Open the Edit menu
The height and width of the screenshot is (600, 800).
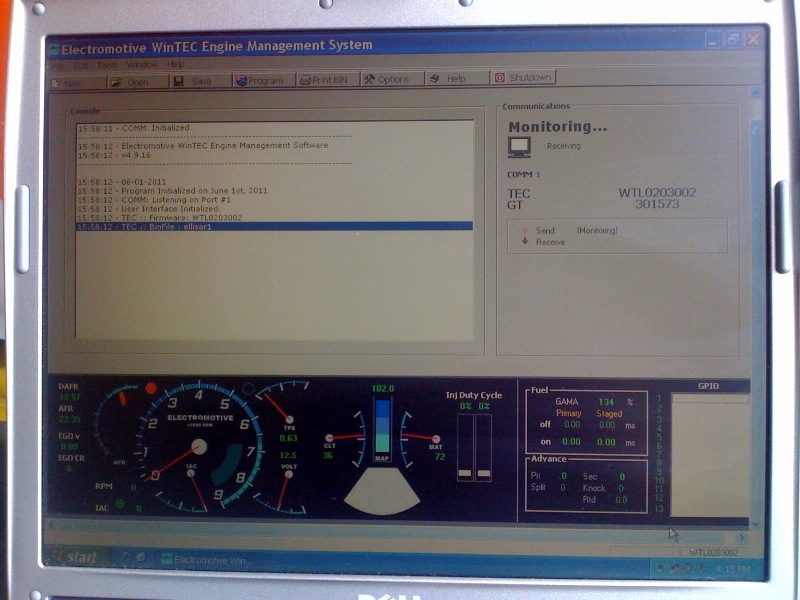[81, 66]
